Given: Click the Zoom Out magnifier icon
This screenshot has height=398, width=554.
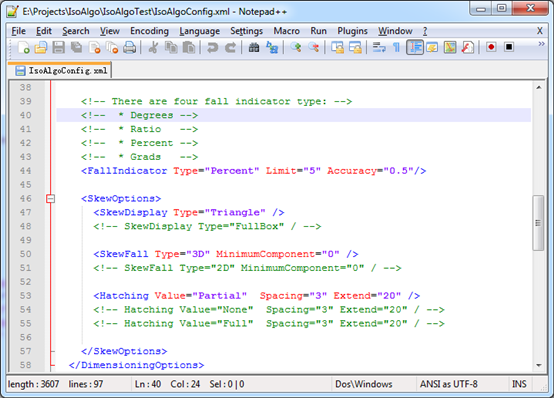Looking at the screenshot, I should pos(313,47).
